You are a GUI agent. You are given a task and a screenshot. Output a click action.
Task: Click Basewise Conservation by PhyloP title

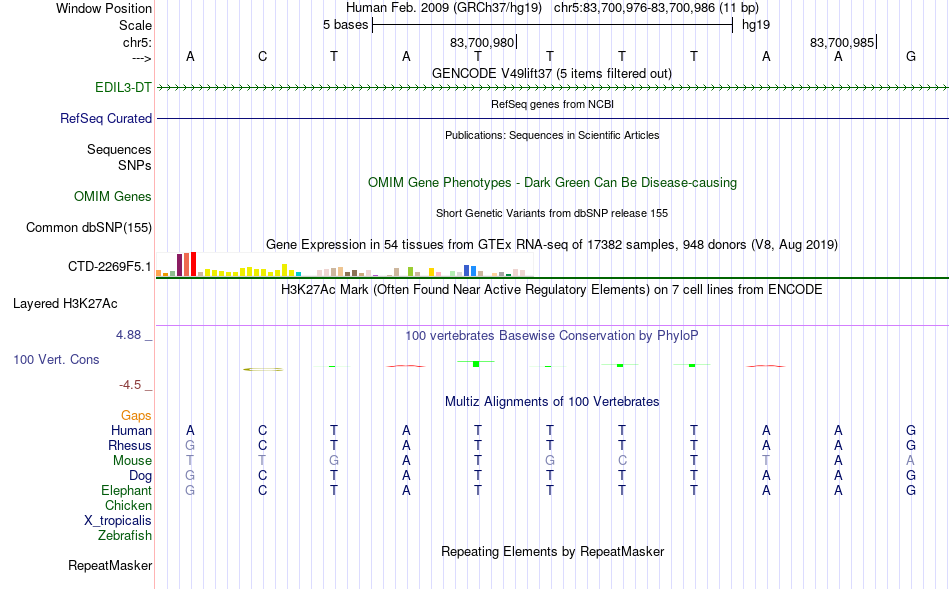(x=551, y=335)
